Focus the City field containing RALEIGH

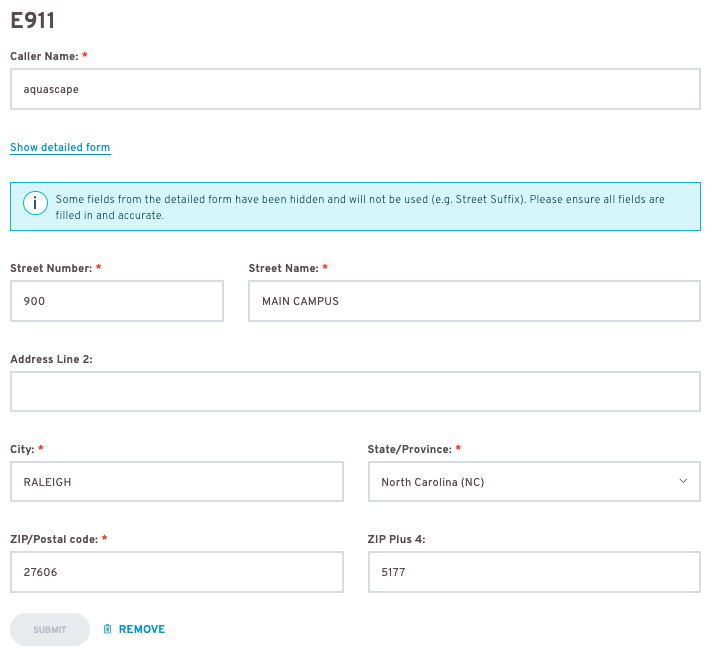tap(177, 481)
